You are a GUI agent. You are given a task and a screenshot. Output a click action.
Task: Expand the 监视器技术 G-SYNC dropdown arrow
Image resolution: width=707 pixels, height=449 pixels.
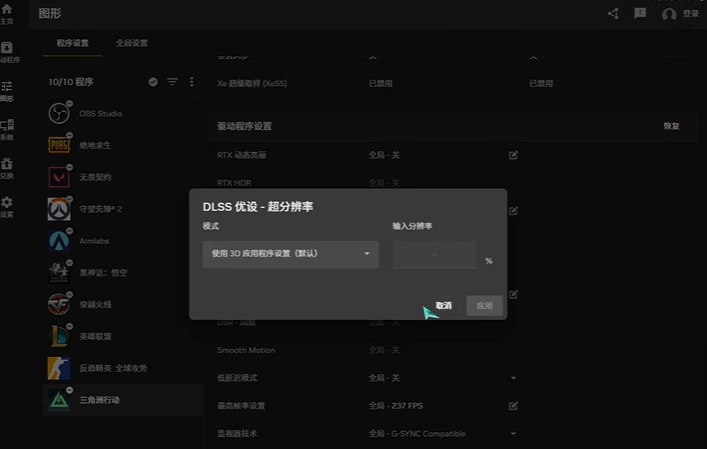click(513, 433)
